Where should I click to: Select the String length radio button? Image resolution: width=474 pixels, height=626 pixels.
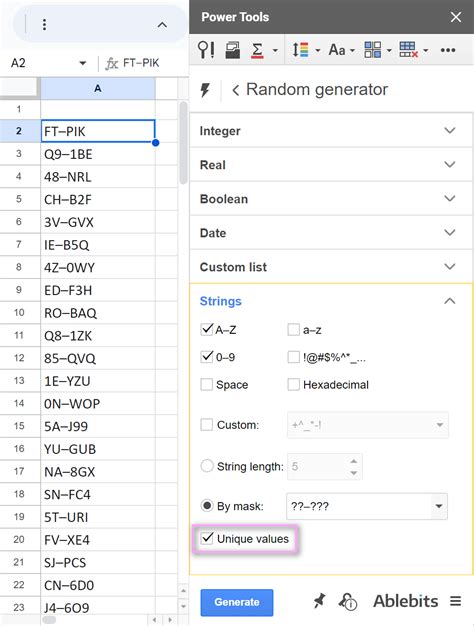coord(207,466)
